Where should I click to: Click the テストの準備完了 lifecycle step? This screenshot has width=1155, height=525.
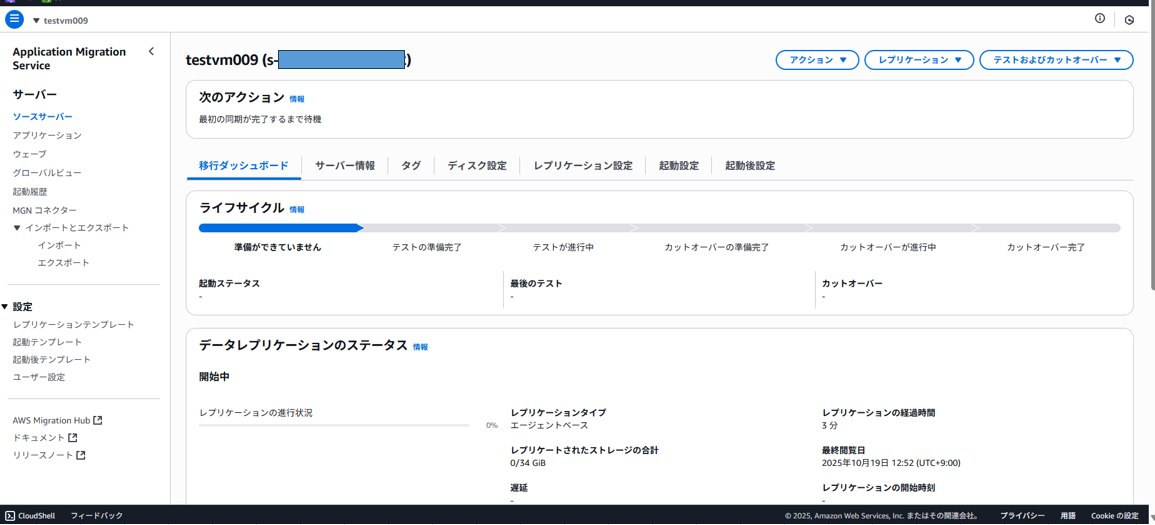point(427,247)
